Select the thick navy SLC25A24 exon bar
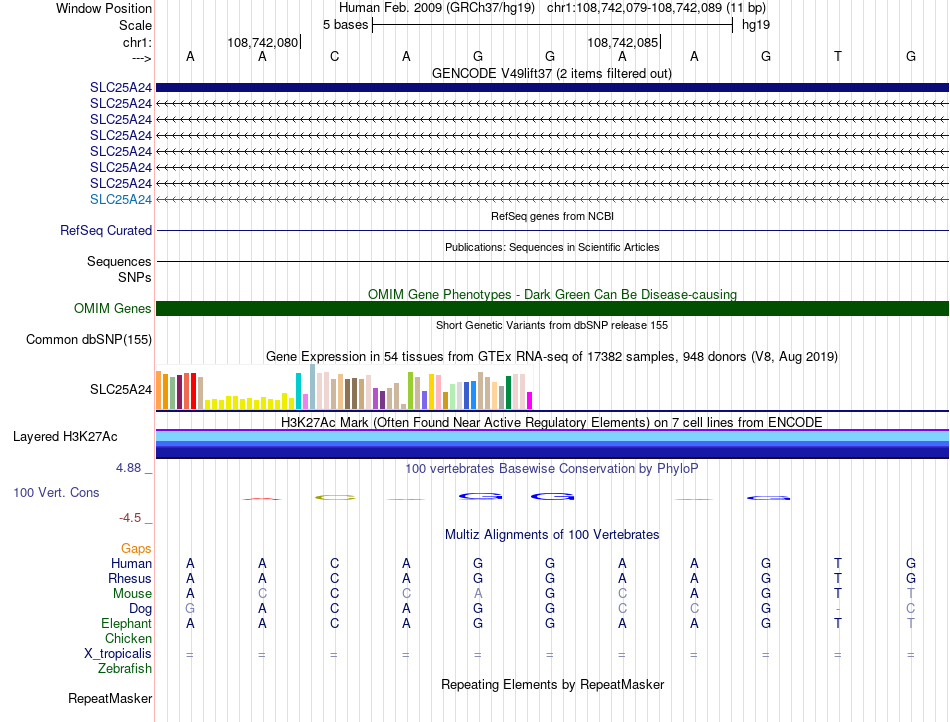Viewport: 950px width, 722px height. [x=552, y=88]
